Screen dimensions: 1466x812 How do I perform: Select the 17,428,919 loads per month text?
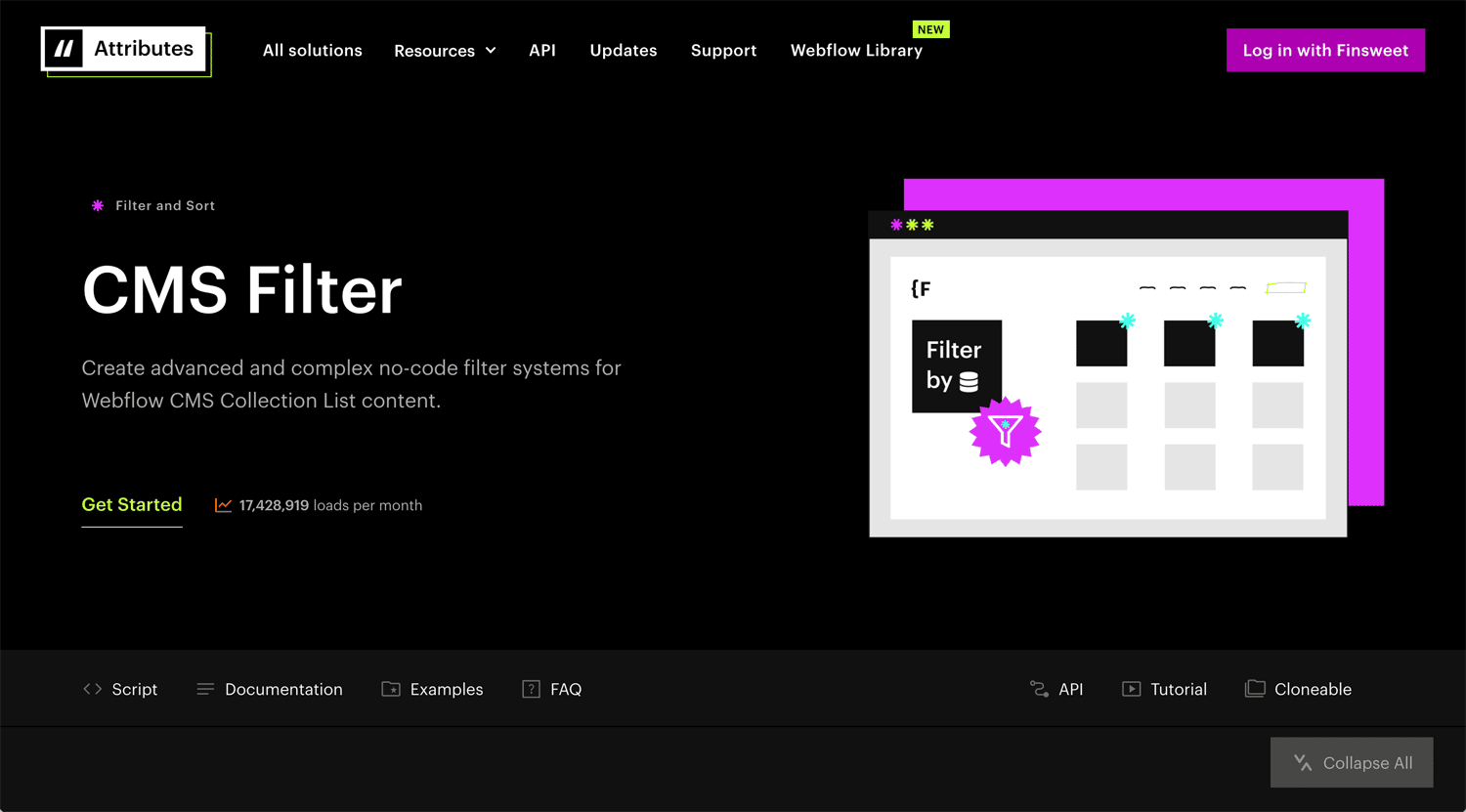point(330,505)
